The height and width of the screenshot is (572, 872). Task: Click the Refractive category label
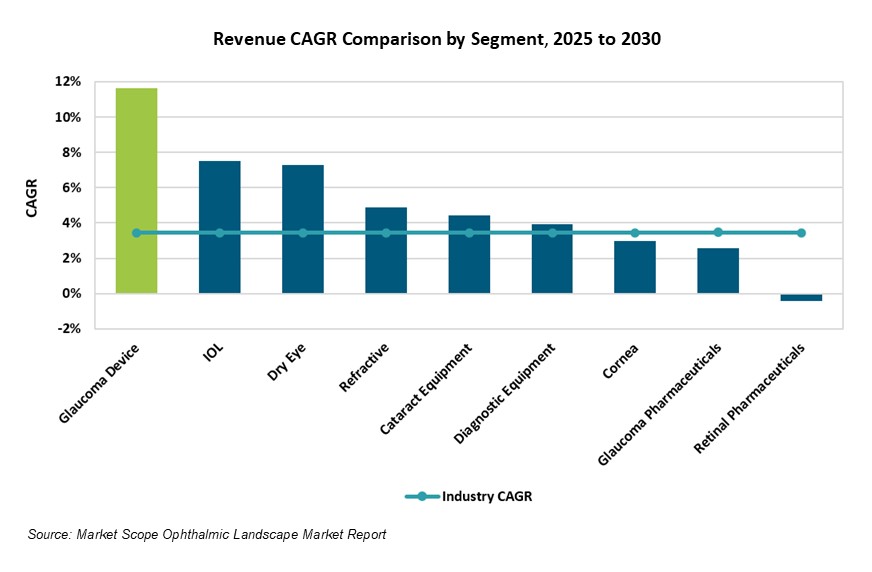(x=364, y=367)
